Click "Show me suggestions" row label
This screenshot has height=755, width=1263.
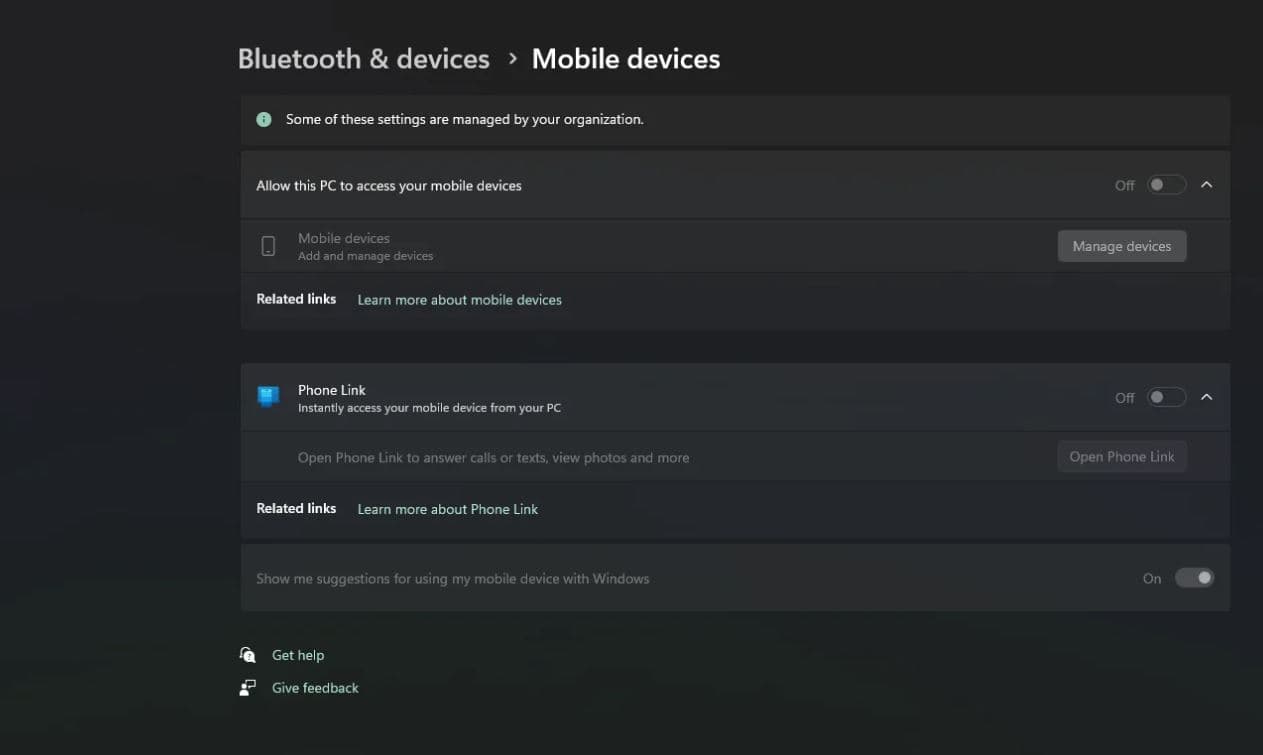pos(453,579)
